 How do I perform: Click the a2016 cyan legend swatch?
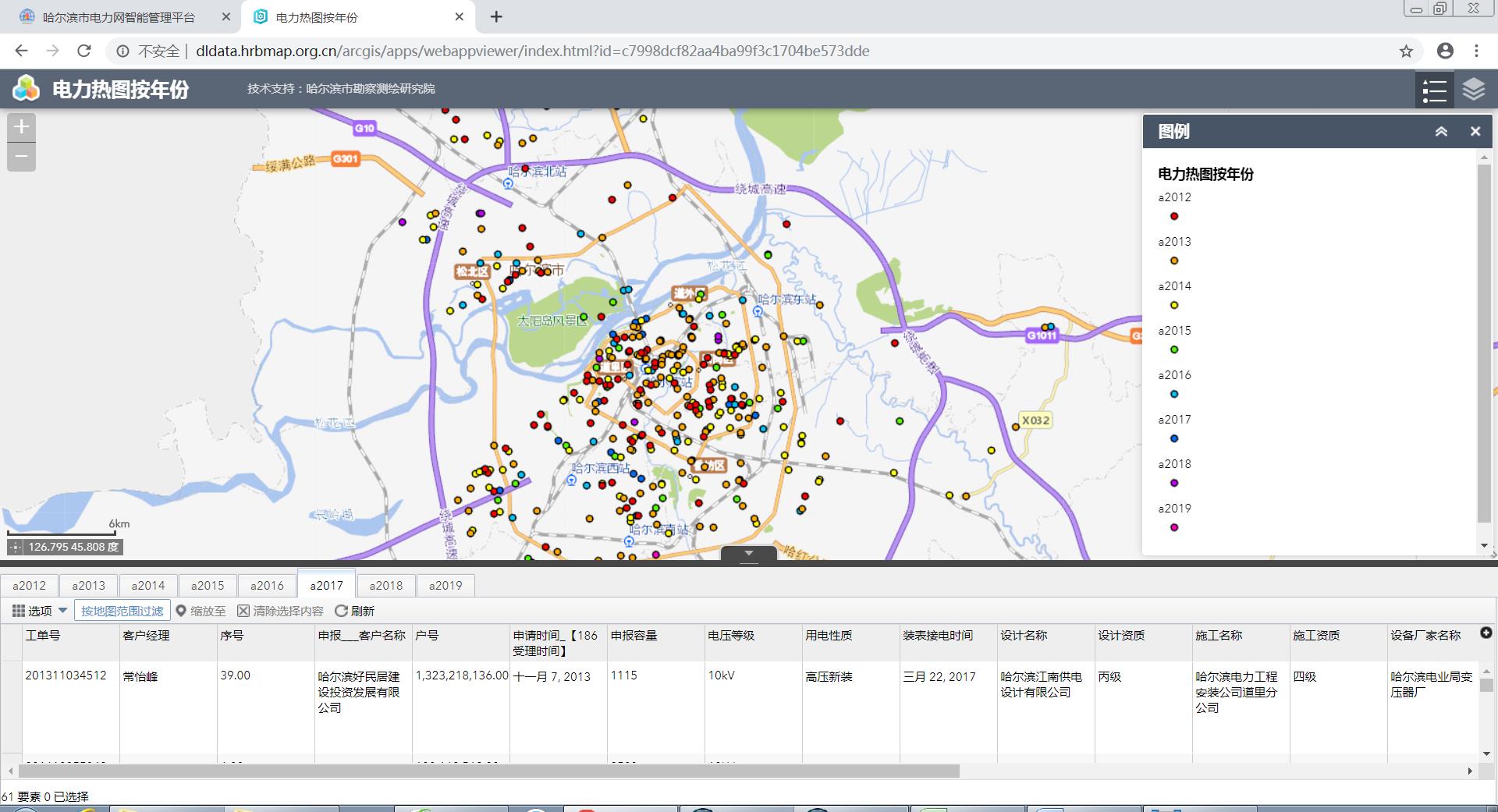click(x=1173, y=394)
